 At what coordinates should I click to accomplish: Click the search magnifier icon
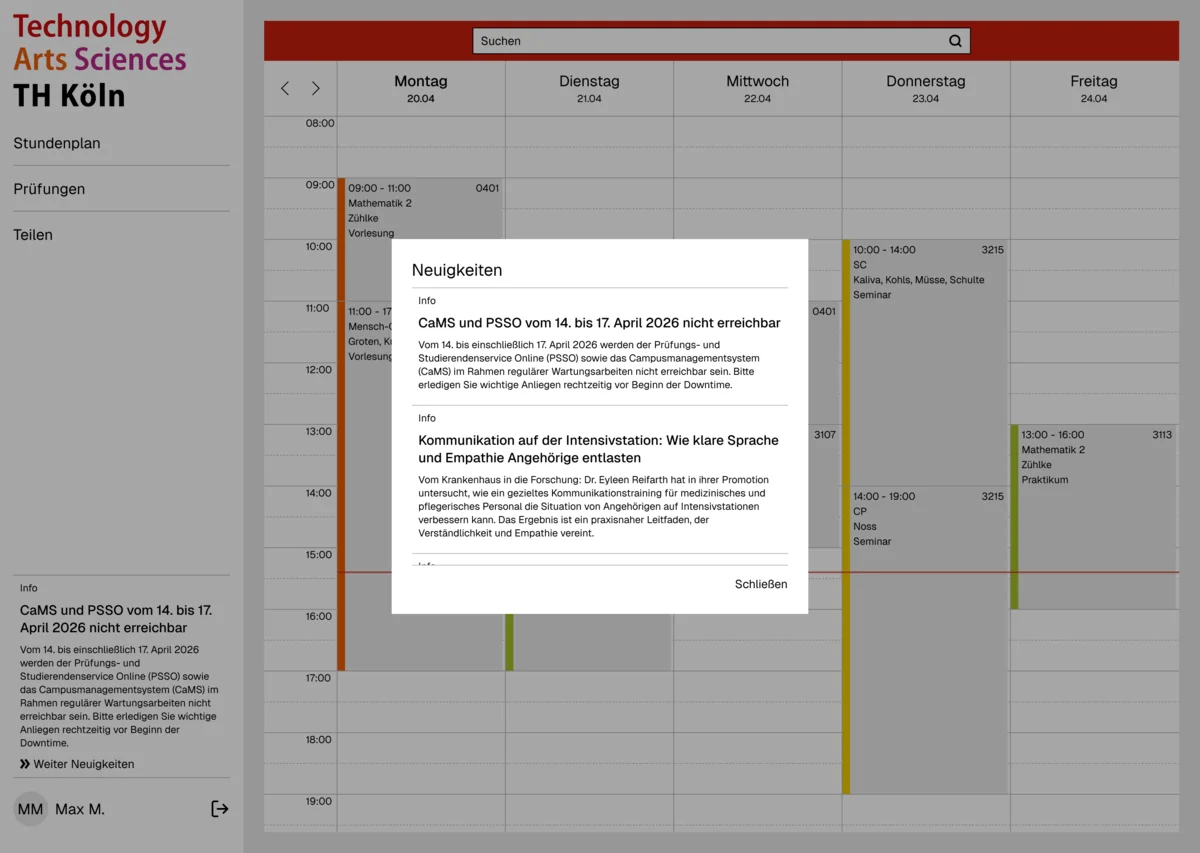pos(955,41)
